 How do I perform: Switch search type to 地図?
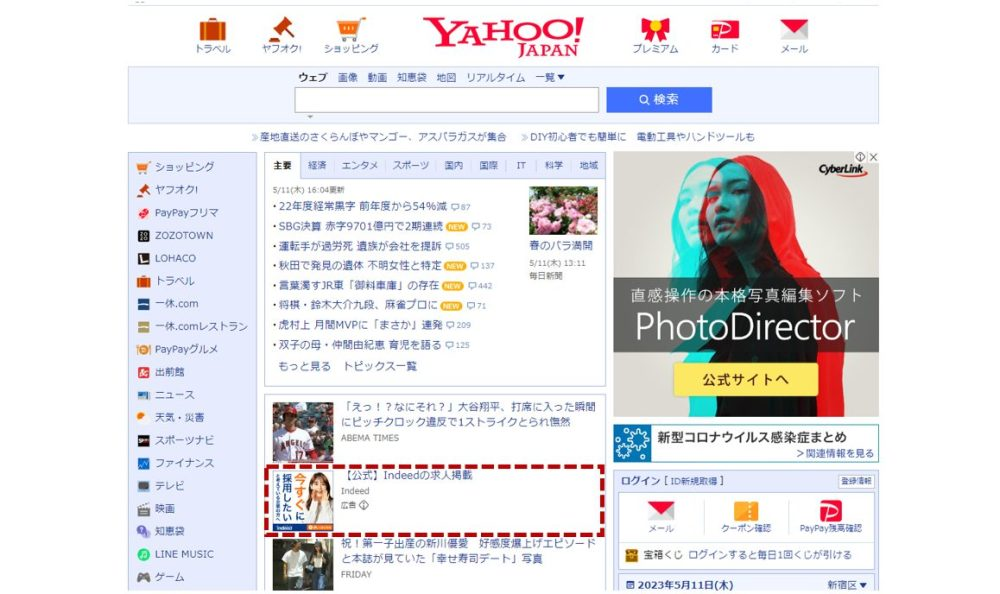[446, 77]
